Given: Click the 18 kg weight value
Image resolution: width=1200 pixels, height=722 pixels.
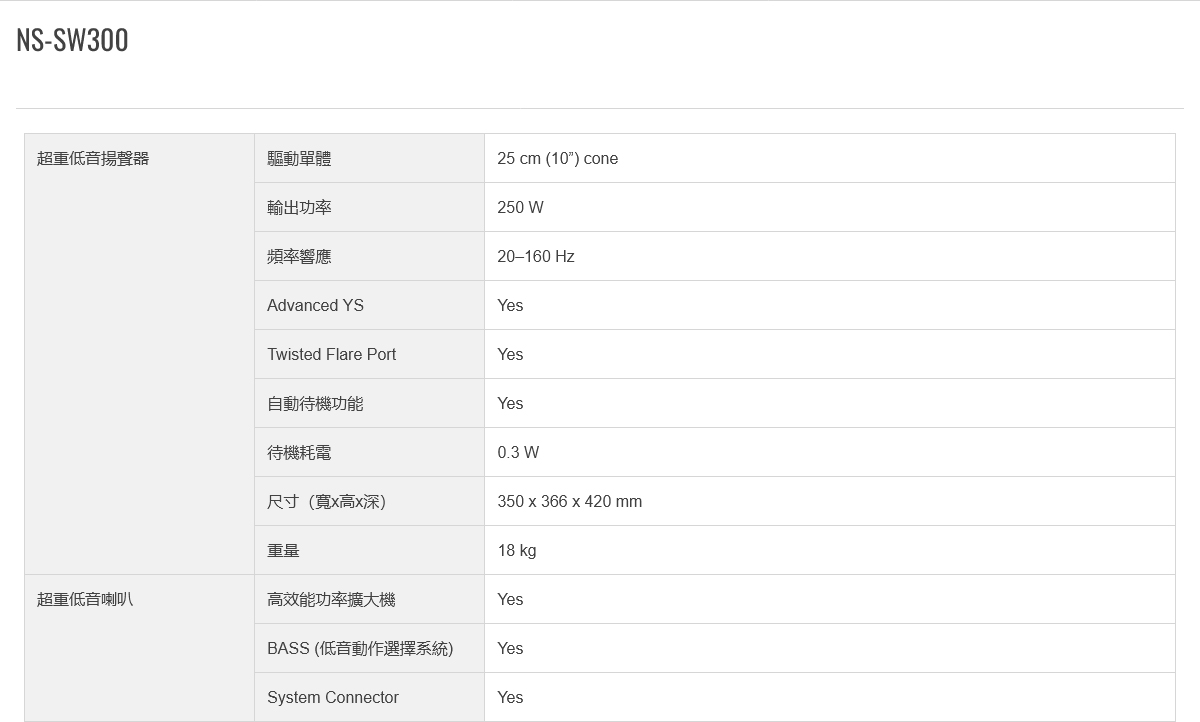Looking at the screenshot, I should point(517,550).
